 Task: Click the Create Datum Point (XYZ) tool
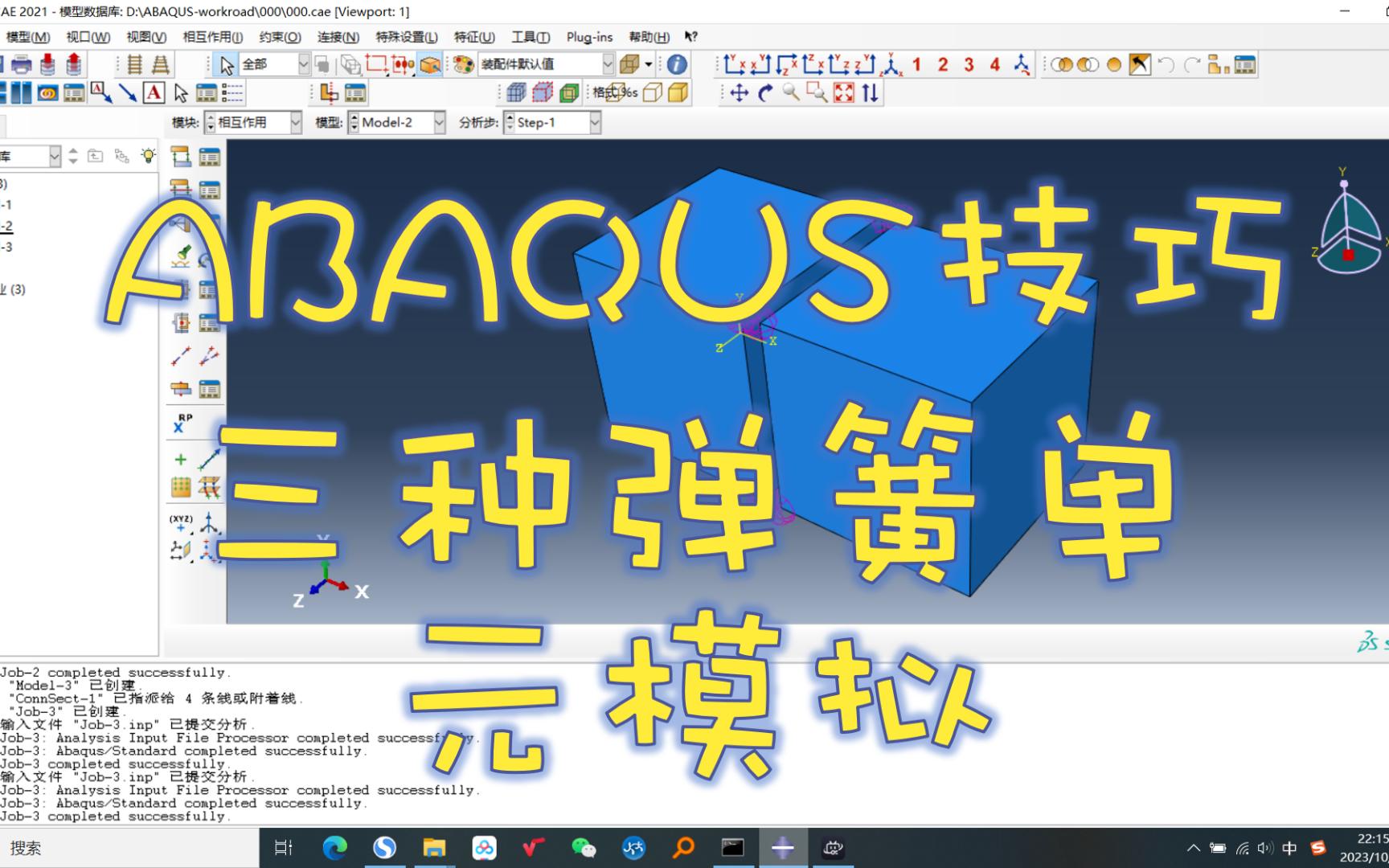181,523
